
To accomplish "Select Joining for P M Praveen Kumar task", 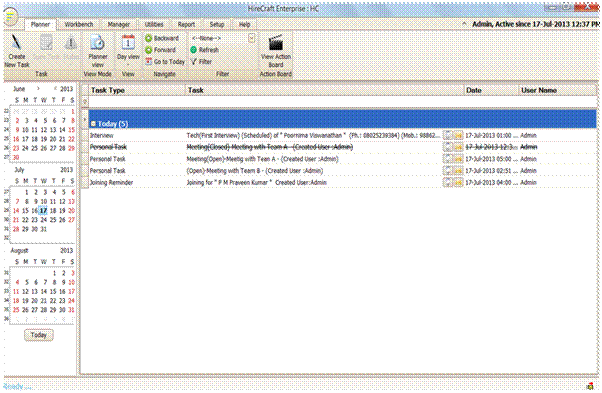I will [x=256, y=182].
